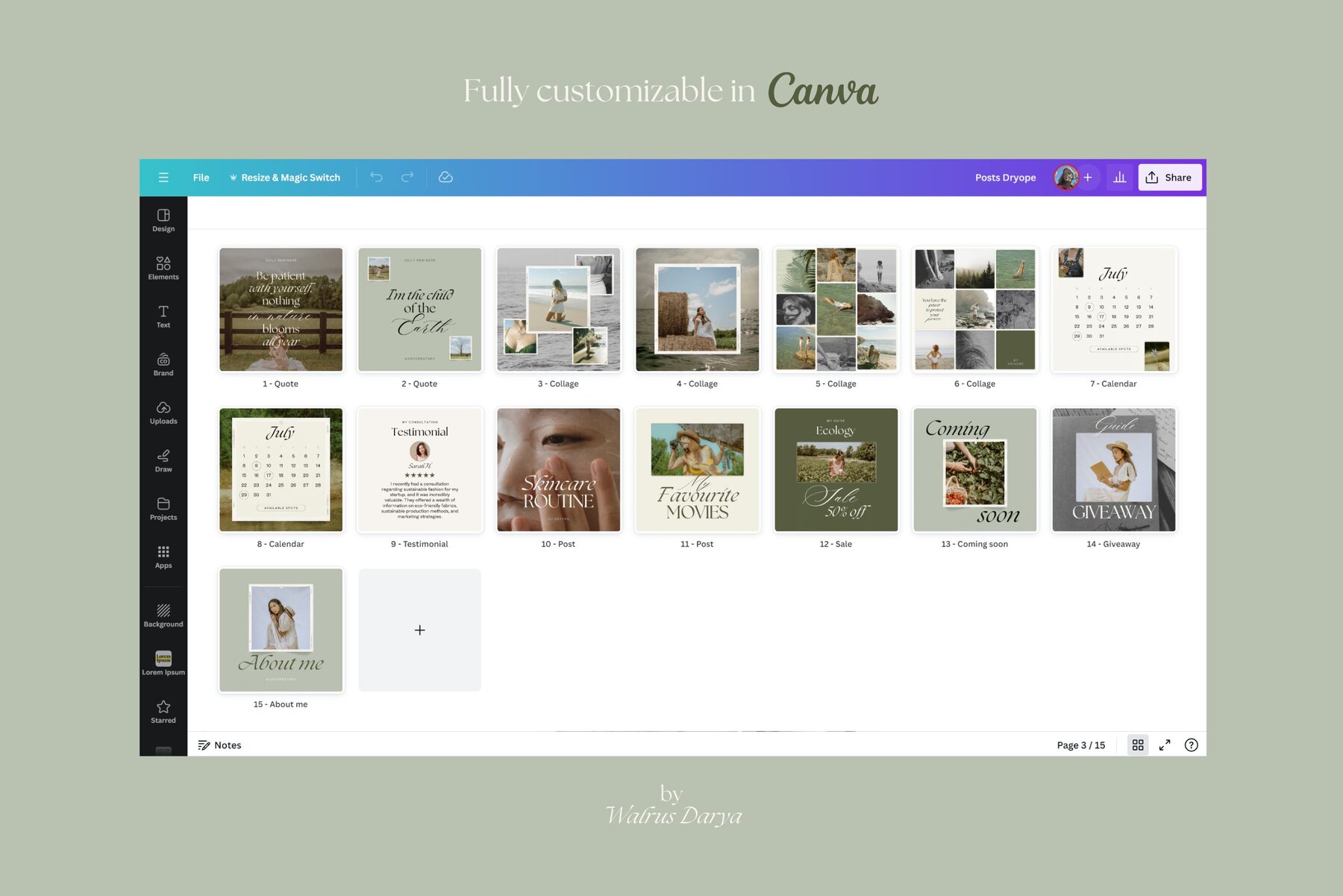
Task: Open the Background panel
Action: 163,615
